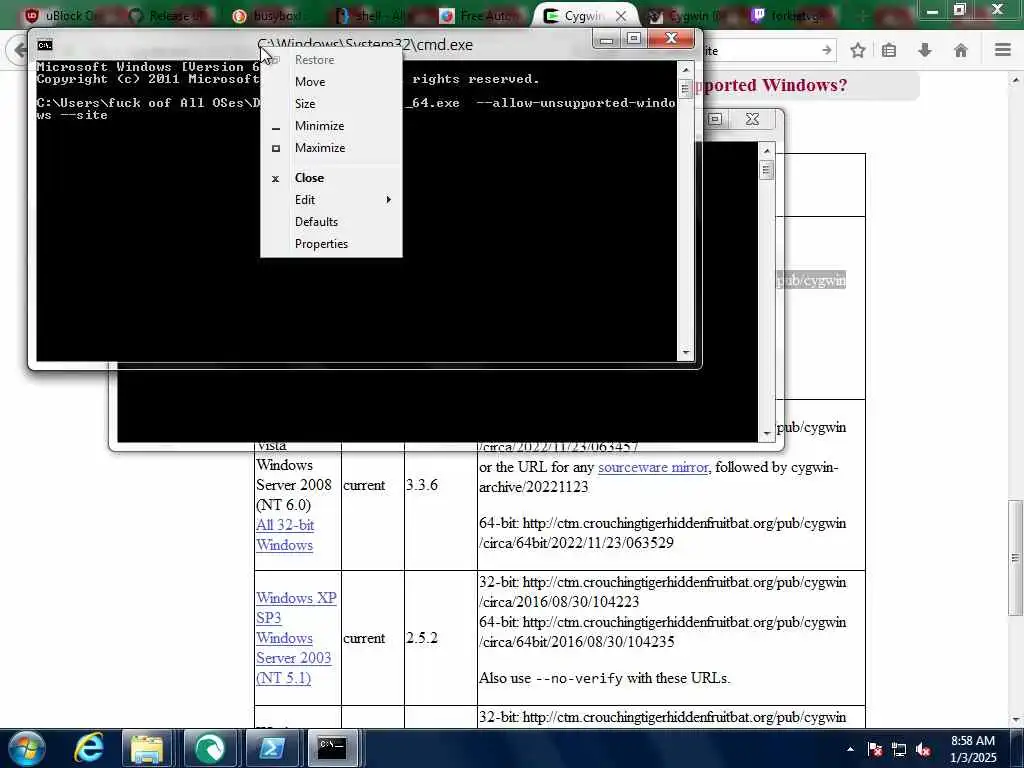Image resolution: width=1024 pixels, height=768 pixels.
Task: Open the bookmarks list icon
Action: coord(889,50)
